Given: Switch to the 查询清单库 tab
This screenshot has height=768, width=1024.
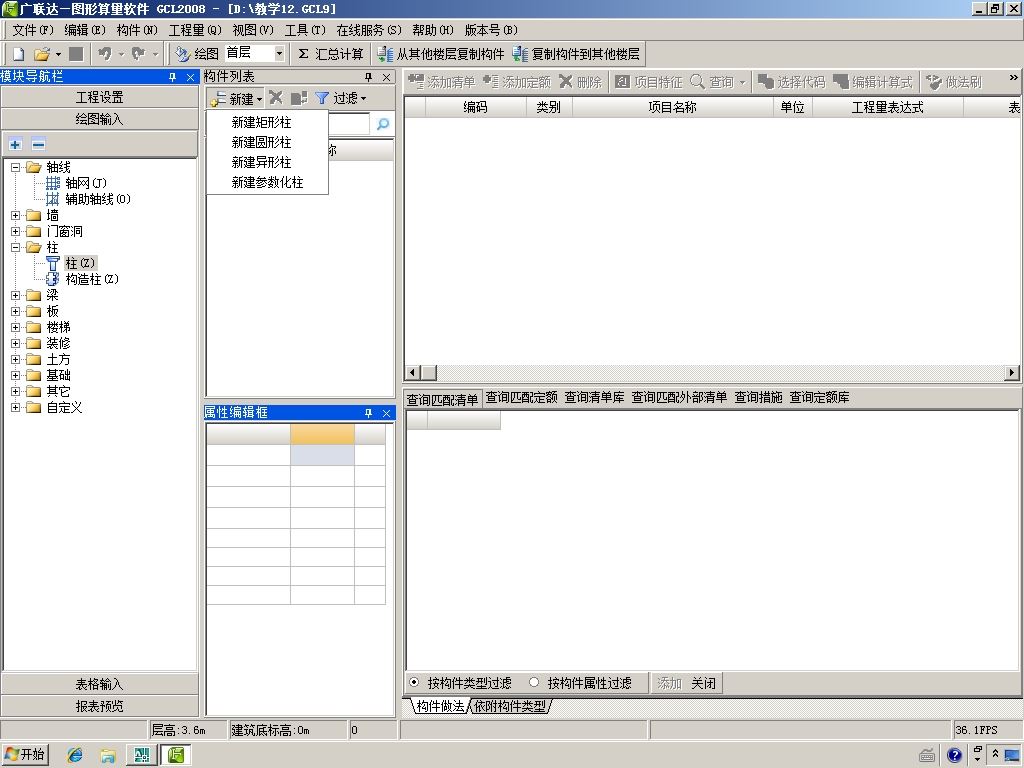Looking at the screenshot, I should click(594, 397).
